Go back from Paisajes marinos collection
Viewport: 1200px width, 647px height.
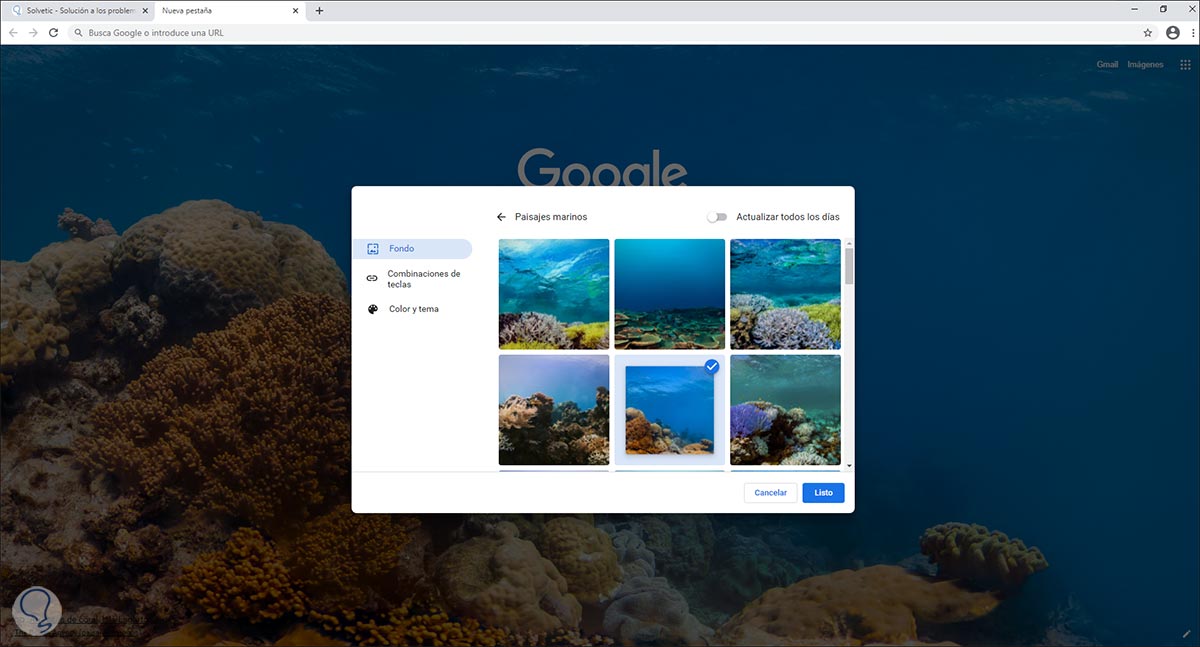(x=501, y=217)
